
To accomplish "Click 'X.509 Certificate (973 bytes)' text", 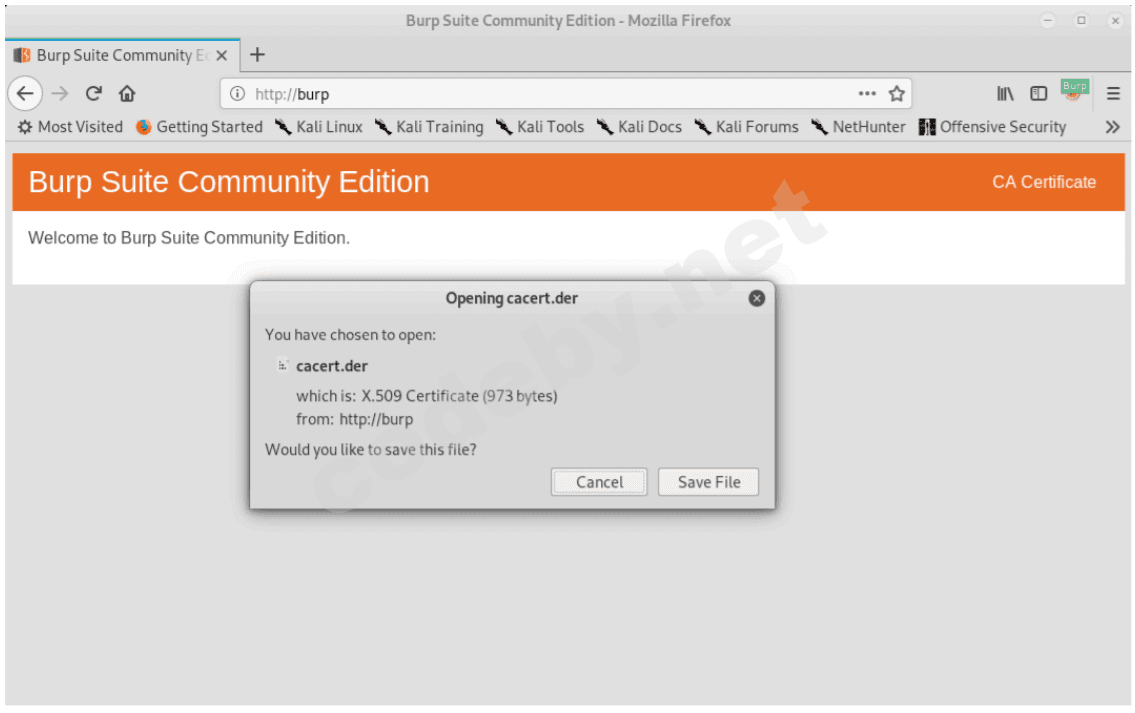I will (x=460, y=396).
